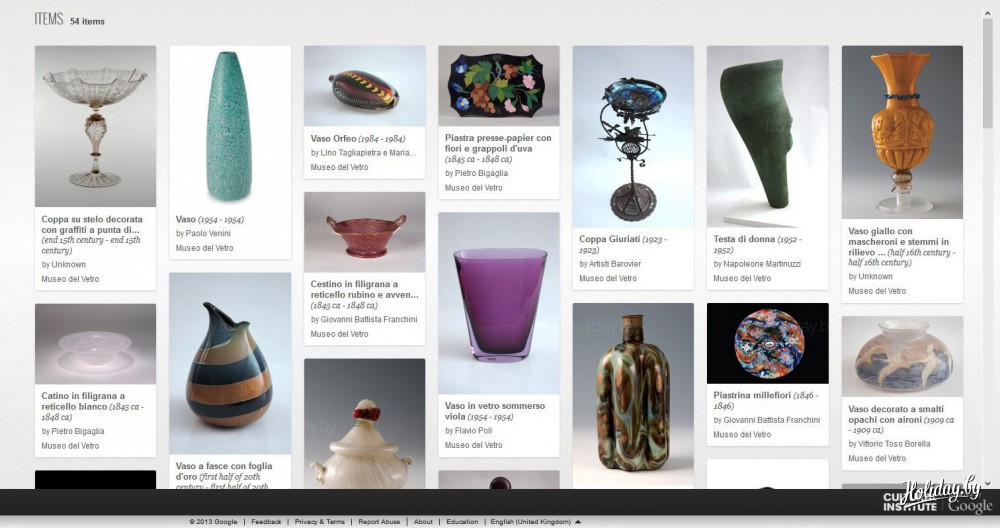
Task: Click the Report Abuse footer link
Action: tap(379, 522)
